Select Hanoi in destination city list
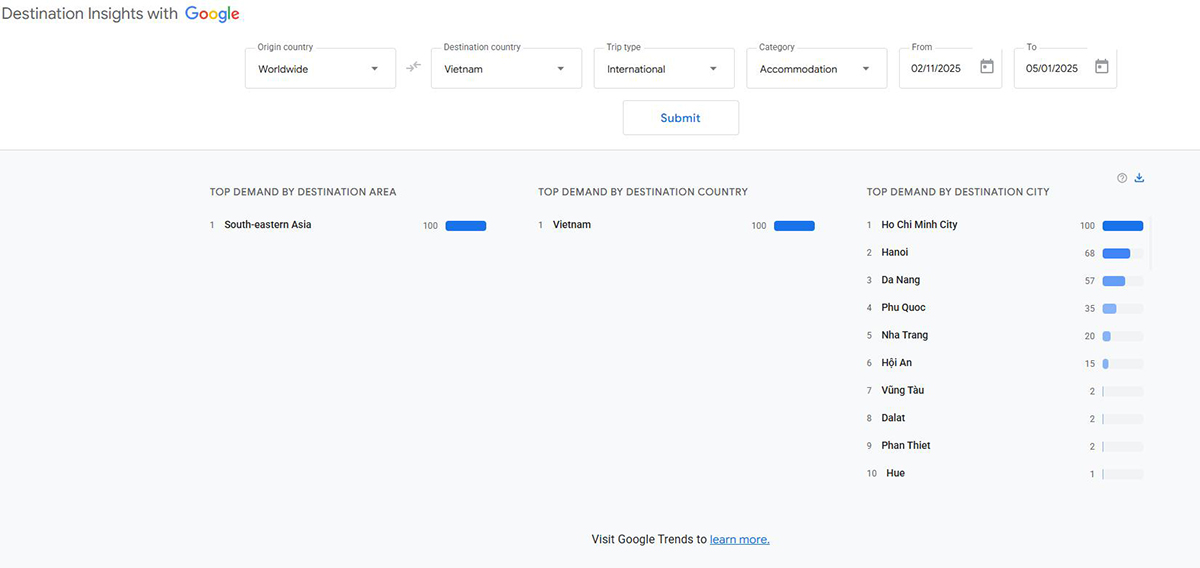This screenshot has height=568, width=1200. coord(895,253)
